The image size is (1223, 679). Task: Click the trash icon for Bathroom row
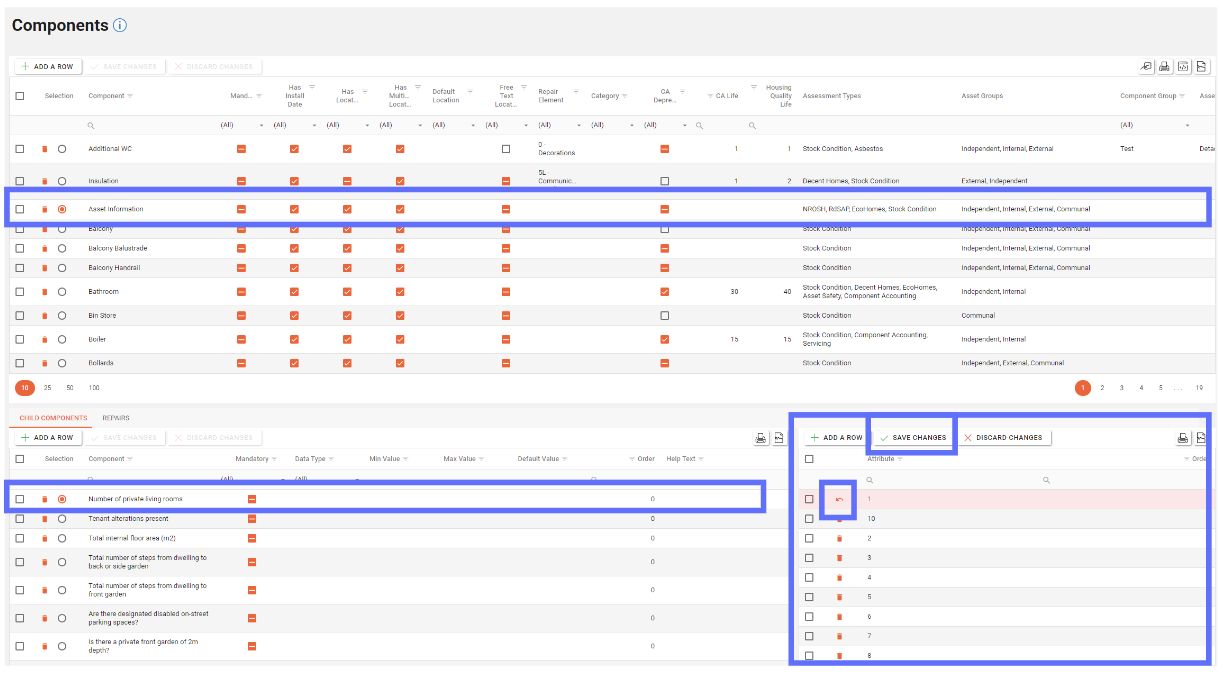coord(44,292)
